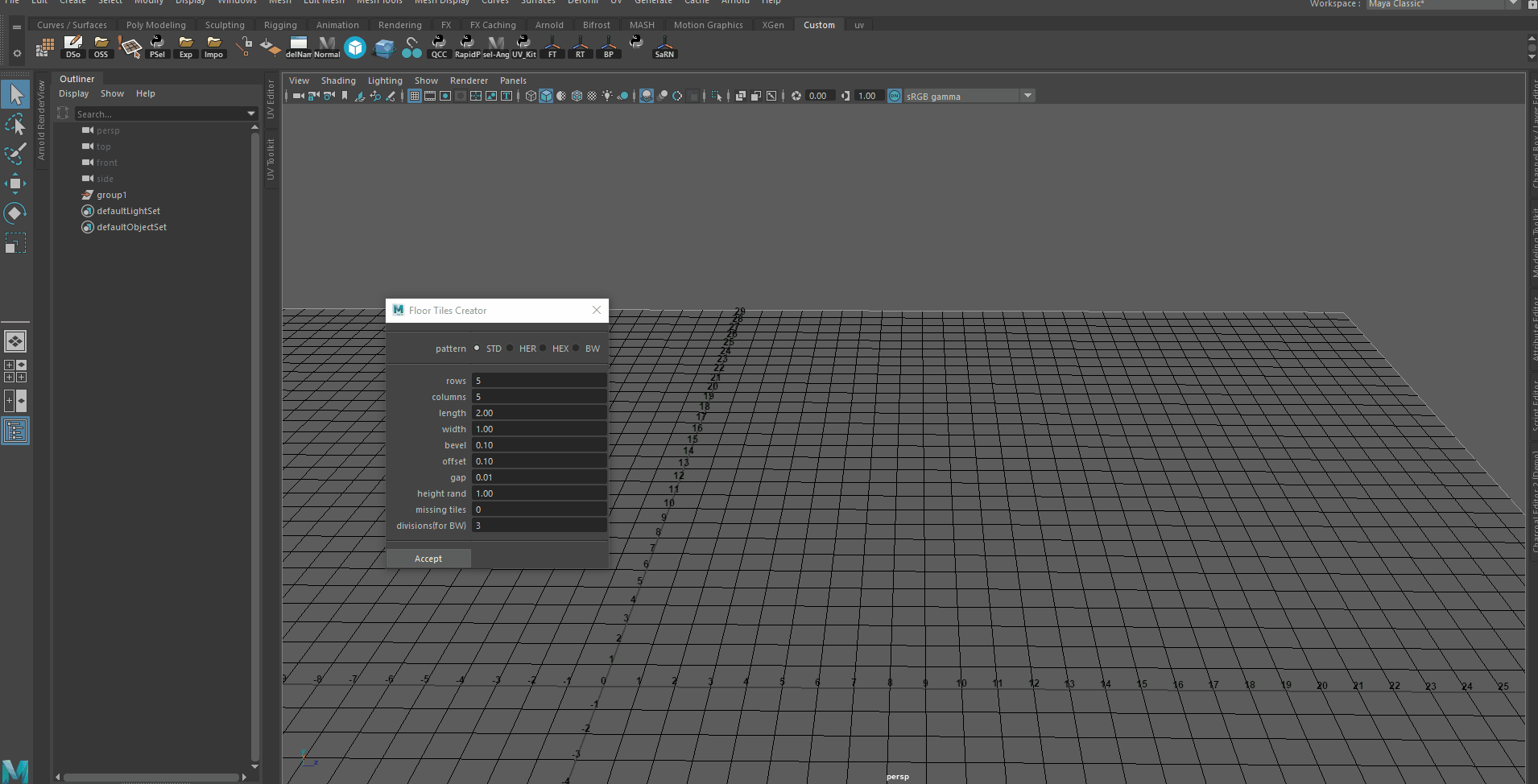Switch to Rigging shelf tab
The image size is (1538, 784).
280,25
